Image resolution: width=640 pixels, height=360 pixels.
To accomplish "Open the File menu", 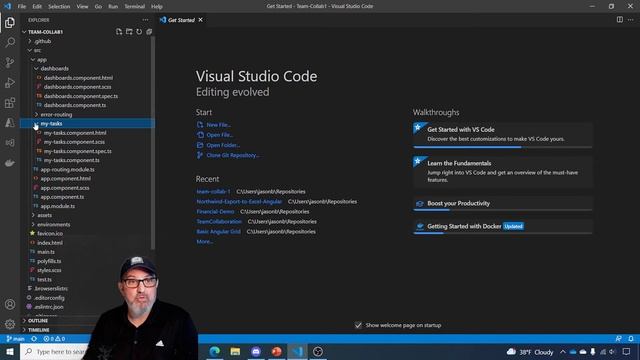I will (22, 7).
